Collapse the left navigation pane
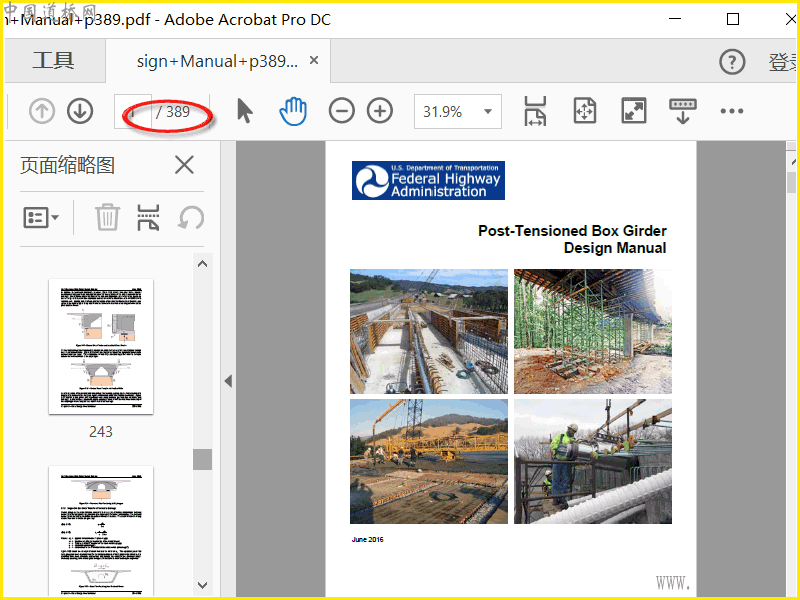 (228, 381)
